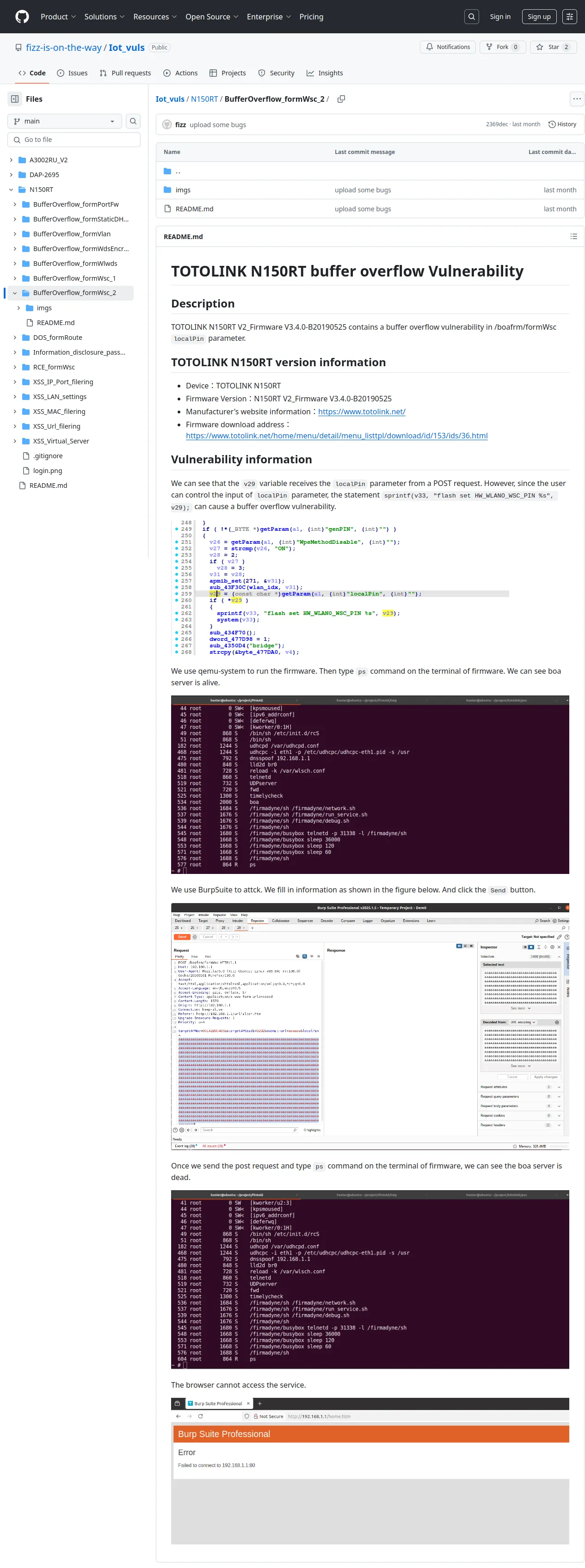
Task: Open the README outline list icon
Action: [x=573, y=236]
